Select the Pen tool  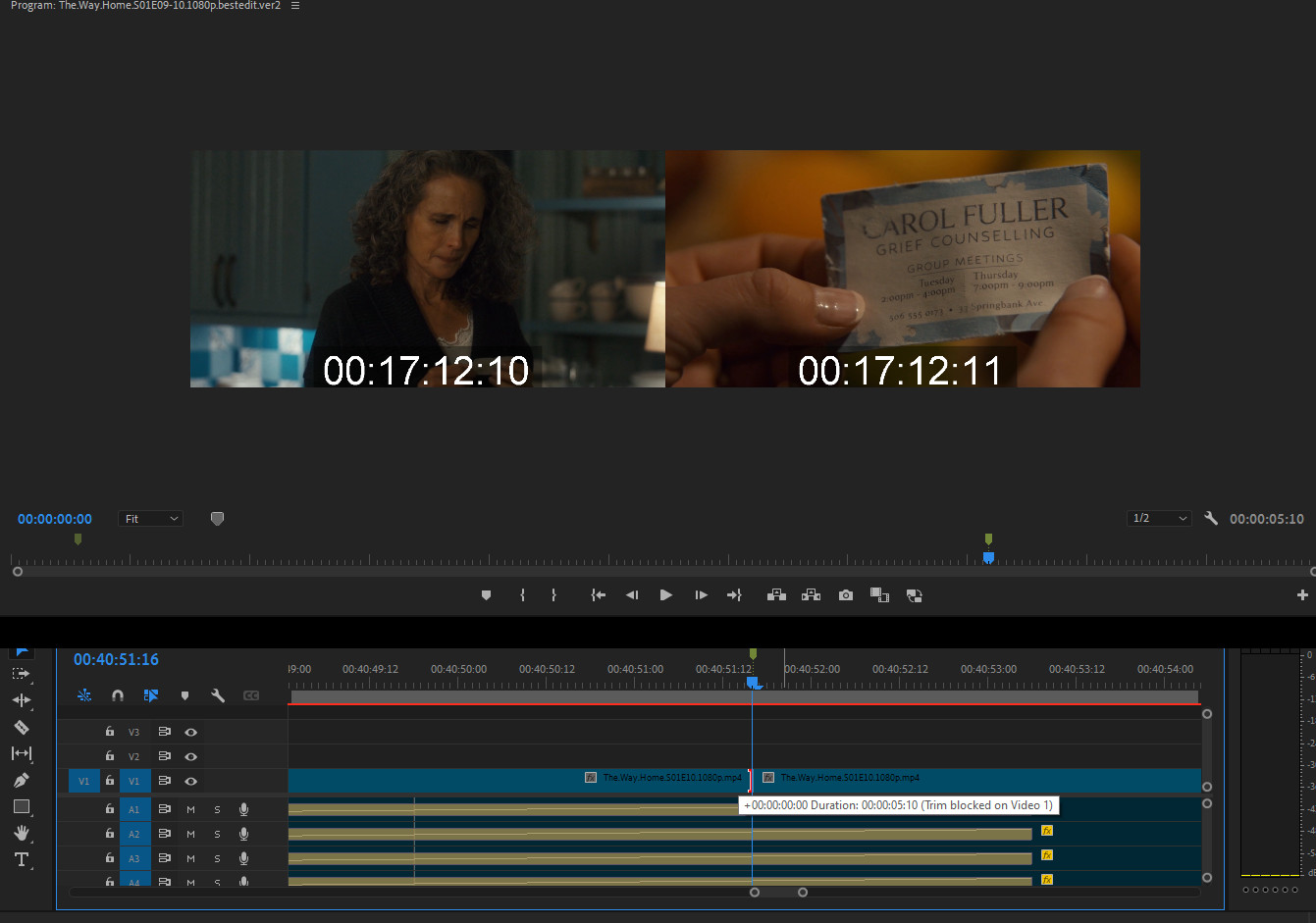point(21,780)
